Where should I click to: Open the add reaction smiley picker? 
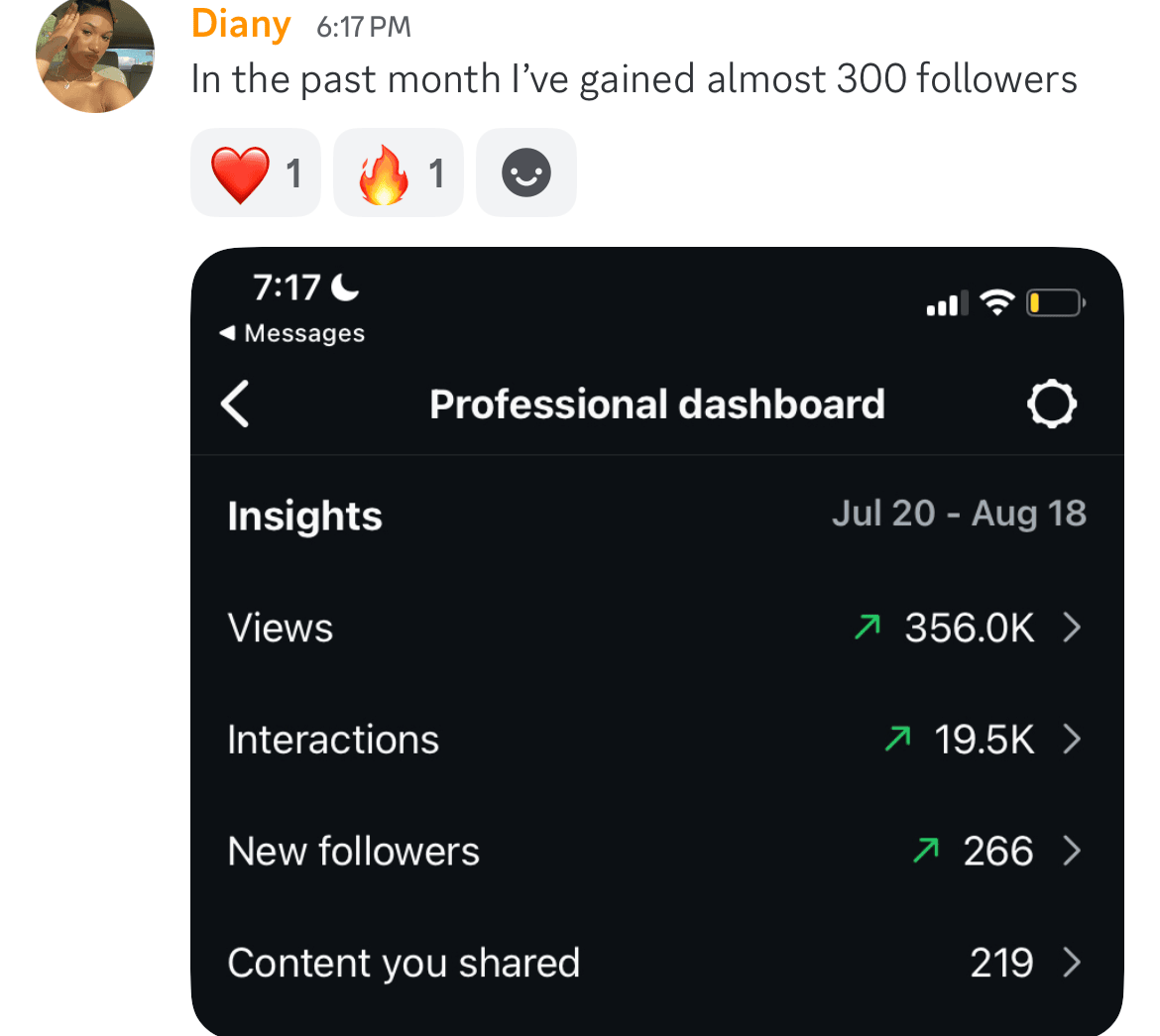point(526,173)
